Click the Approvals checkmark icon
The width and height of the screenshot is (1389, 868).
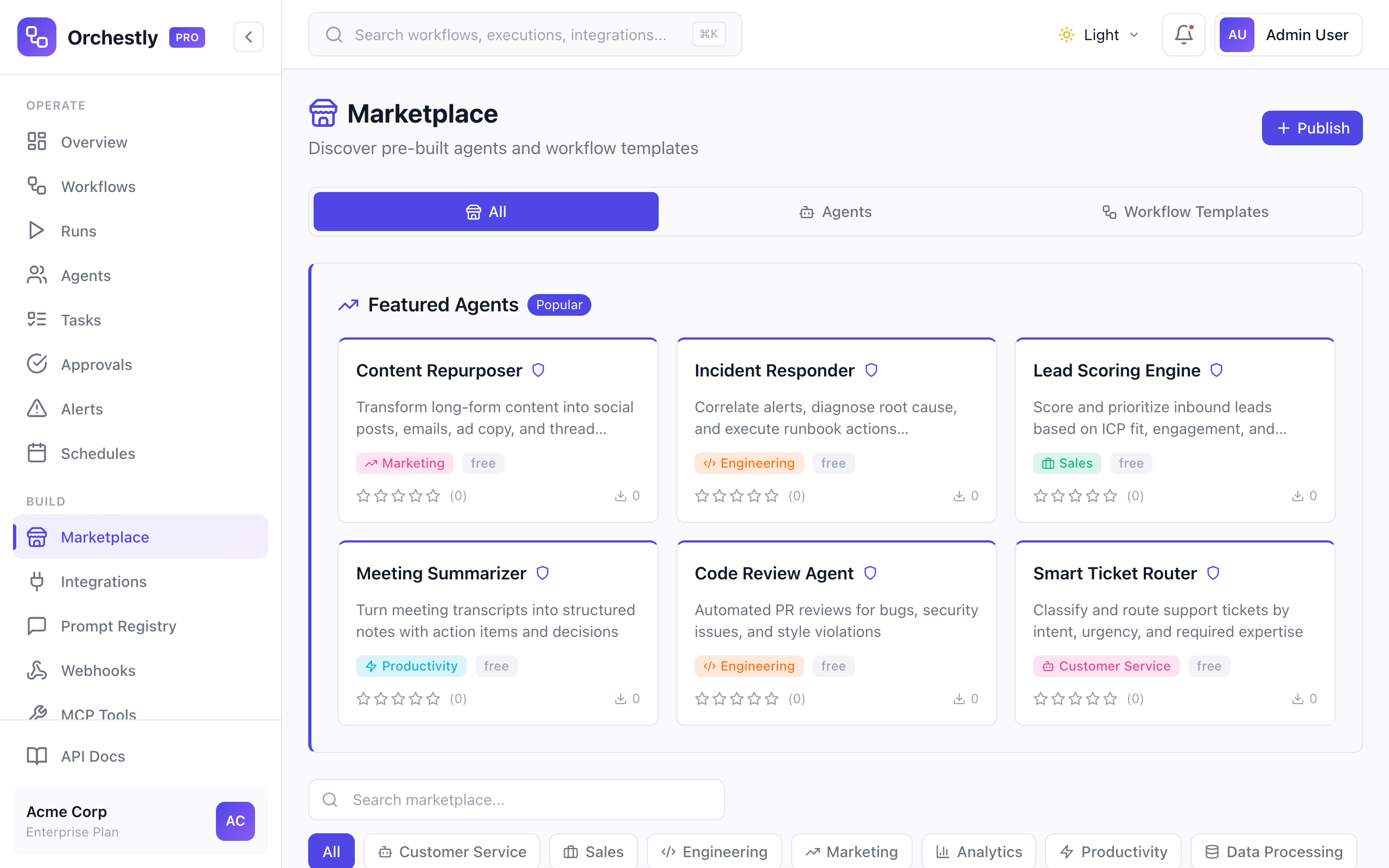[x=36, y=364]
